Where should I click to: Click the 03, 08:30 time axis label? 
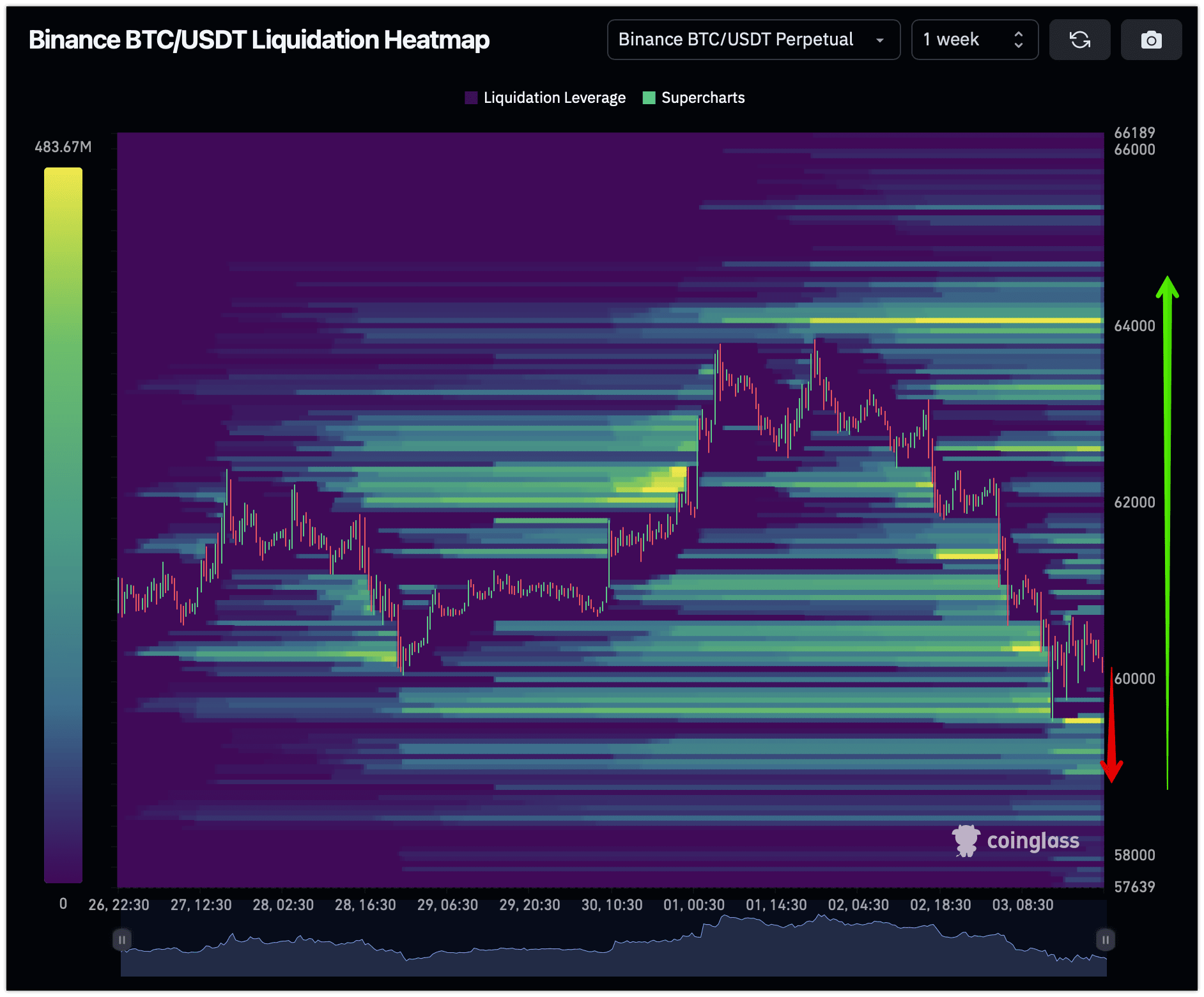point(1023,905)
